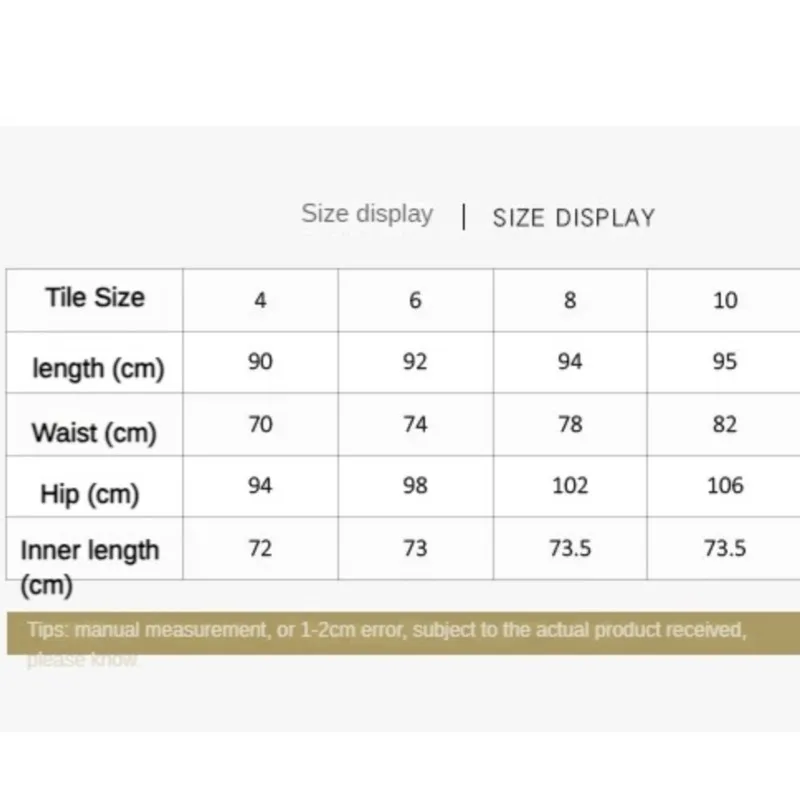The height and width of the screenshot is (800, 800).
Task: Click the uppercase 'SIZE DISPLAY' heading
Action: [x=573, y=218]
